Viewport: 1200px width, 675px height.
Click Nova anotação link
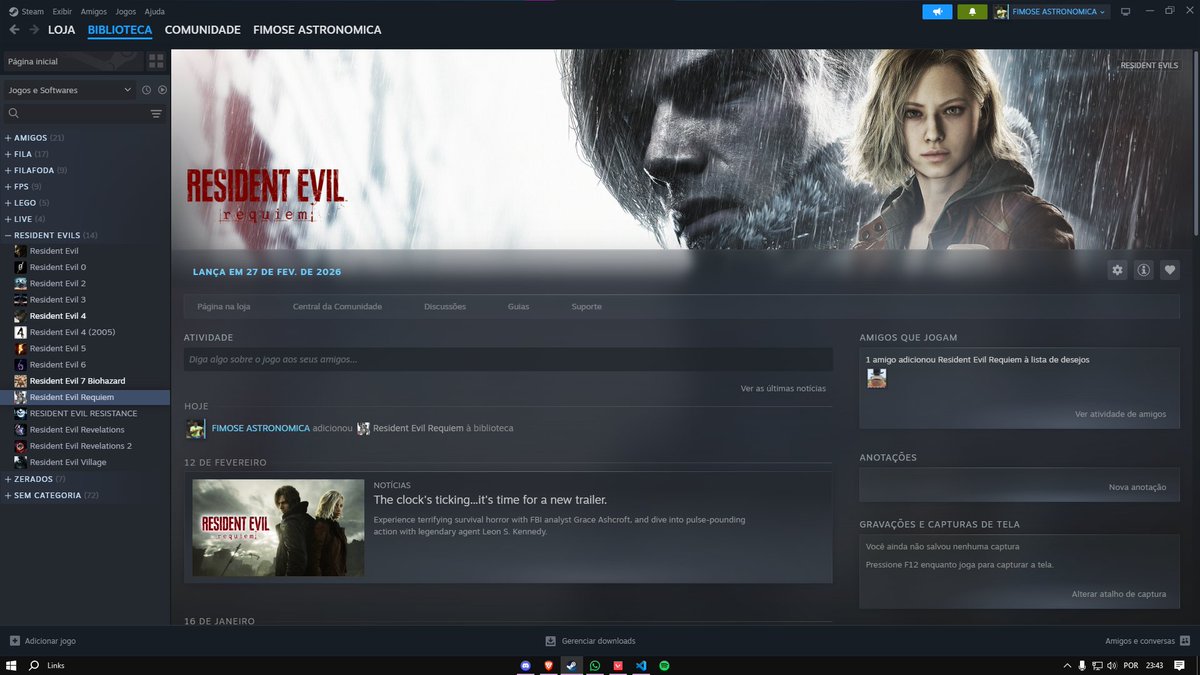point(1138,487)
